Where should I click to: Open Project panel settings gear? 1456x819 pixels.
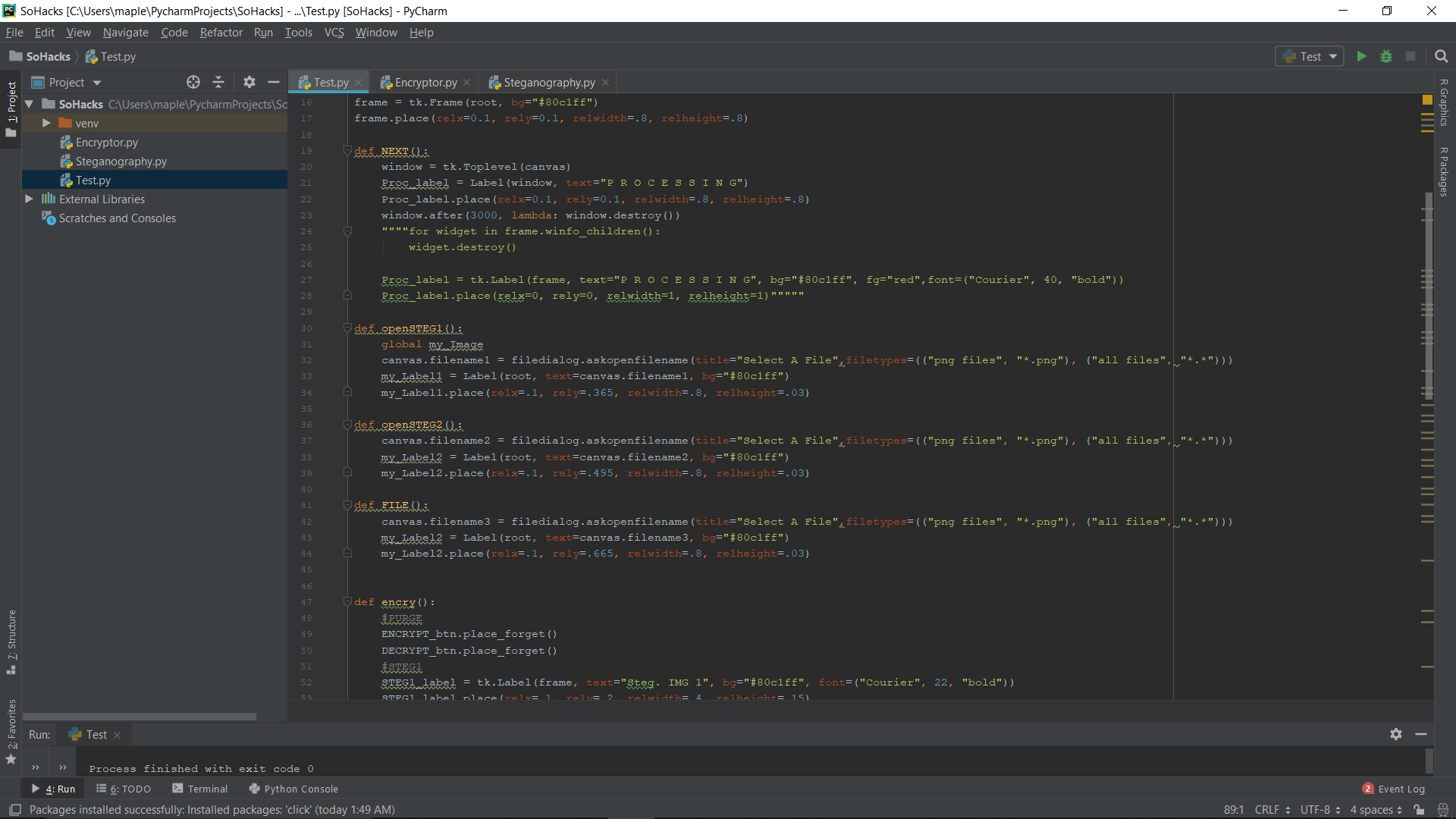tap(249, 82)
